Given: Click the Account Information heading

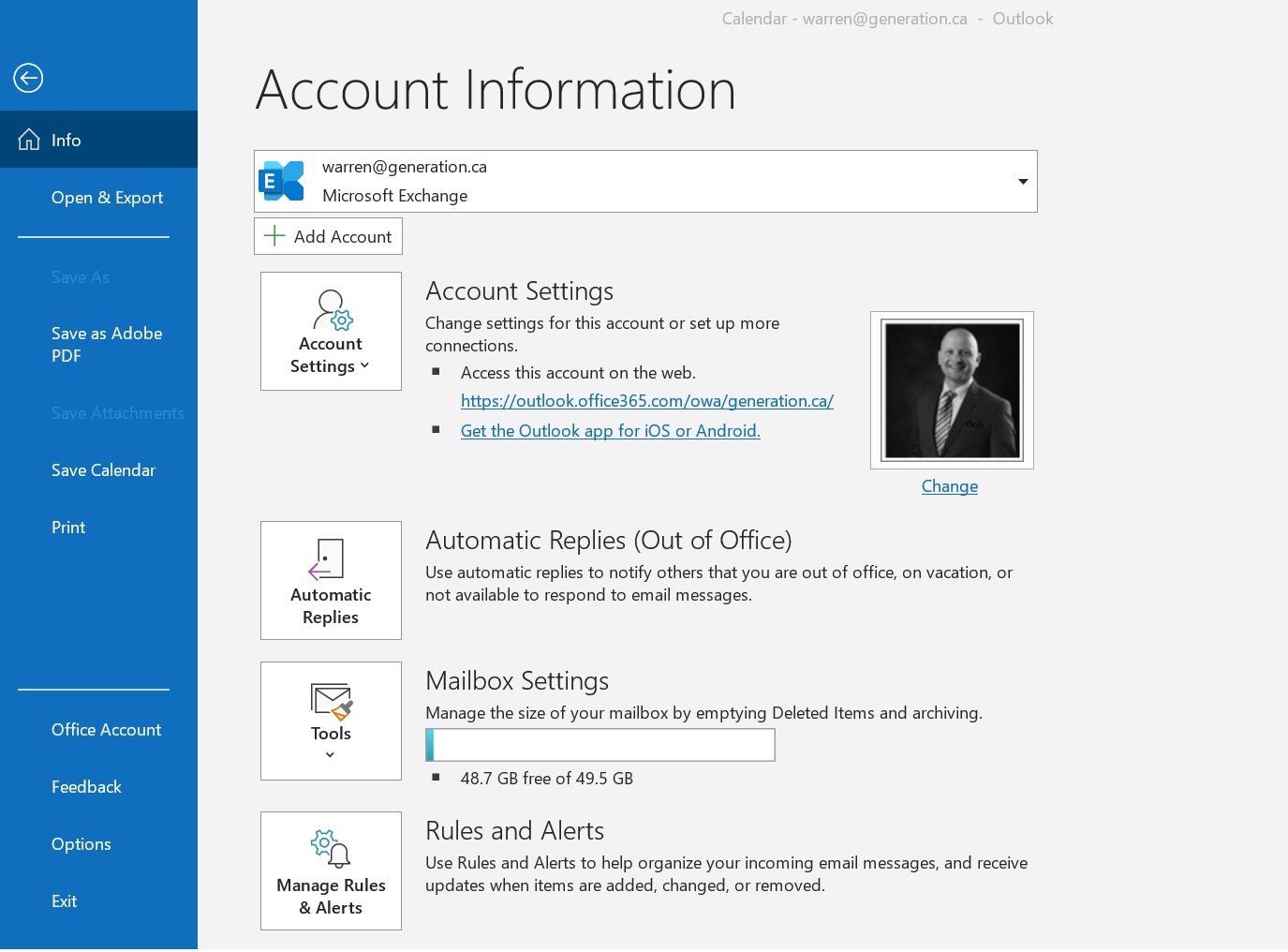Looking at the screenshot, I should pos(496,90).
